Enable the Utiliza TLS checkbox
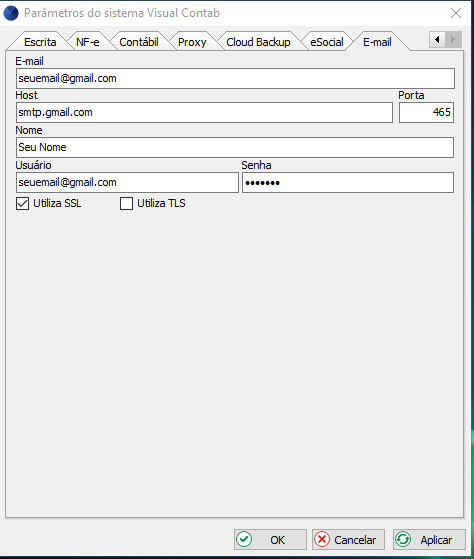The image size is (474, 559). 127,204
